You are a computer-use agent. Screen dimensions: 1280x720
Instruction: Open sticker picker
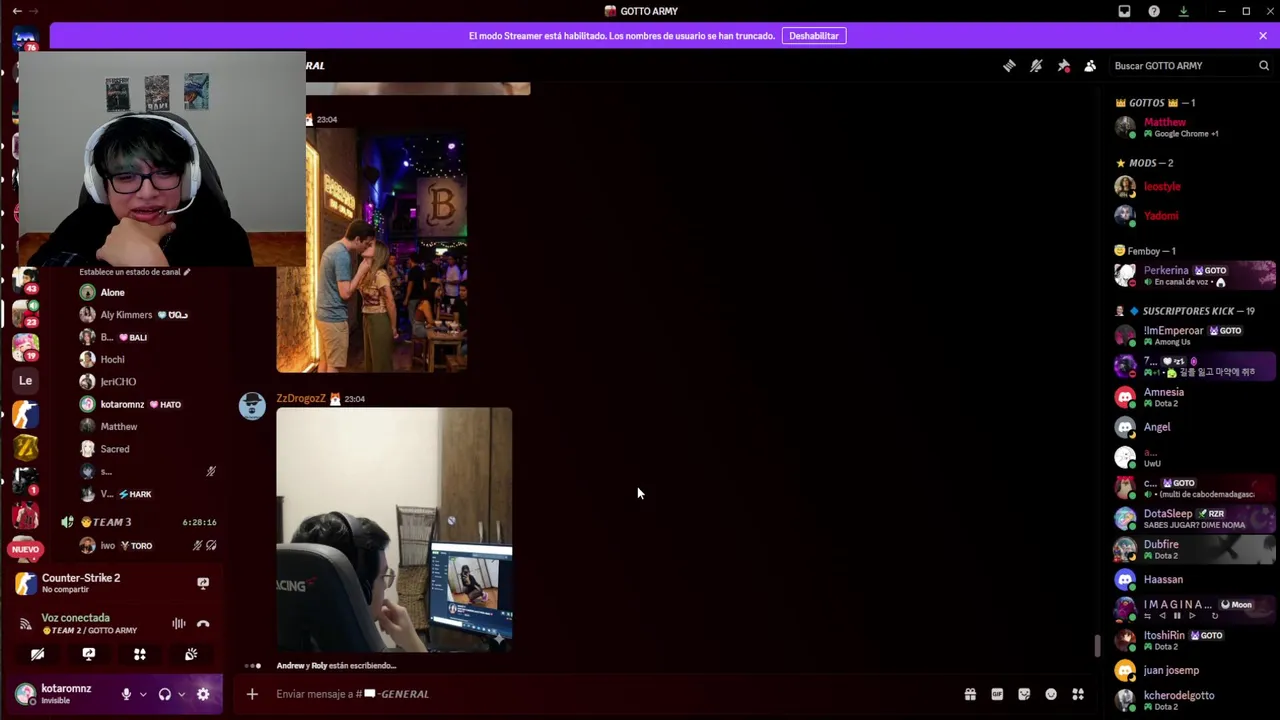tap(1024, 694)
